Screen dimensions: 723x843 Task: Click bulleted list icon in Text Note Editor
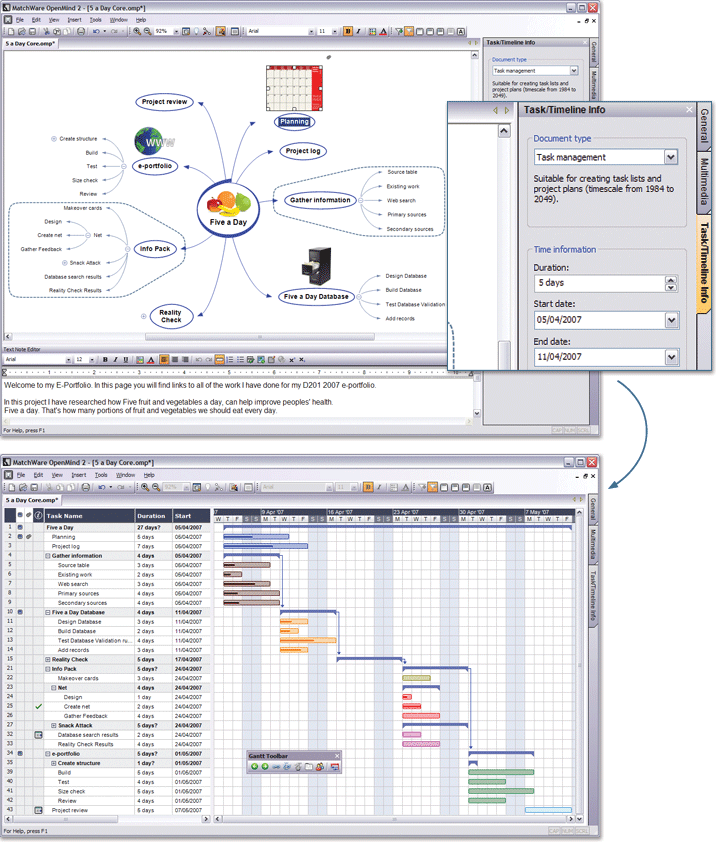click(x=240, y=360)
